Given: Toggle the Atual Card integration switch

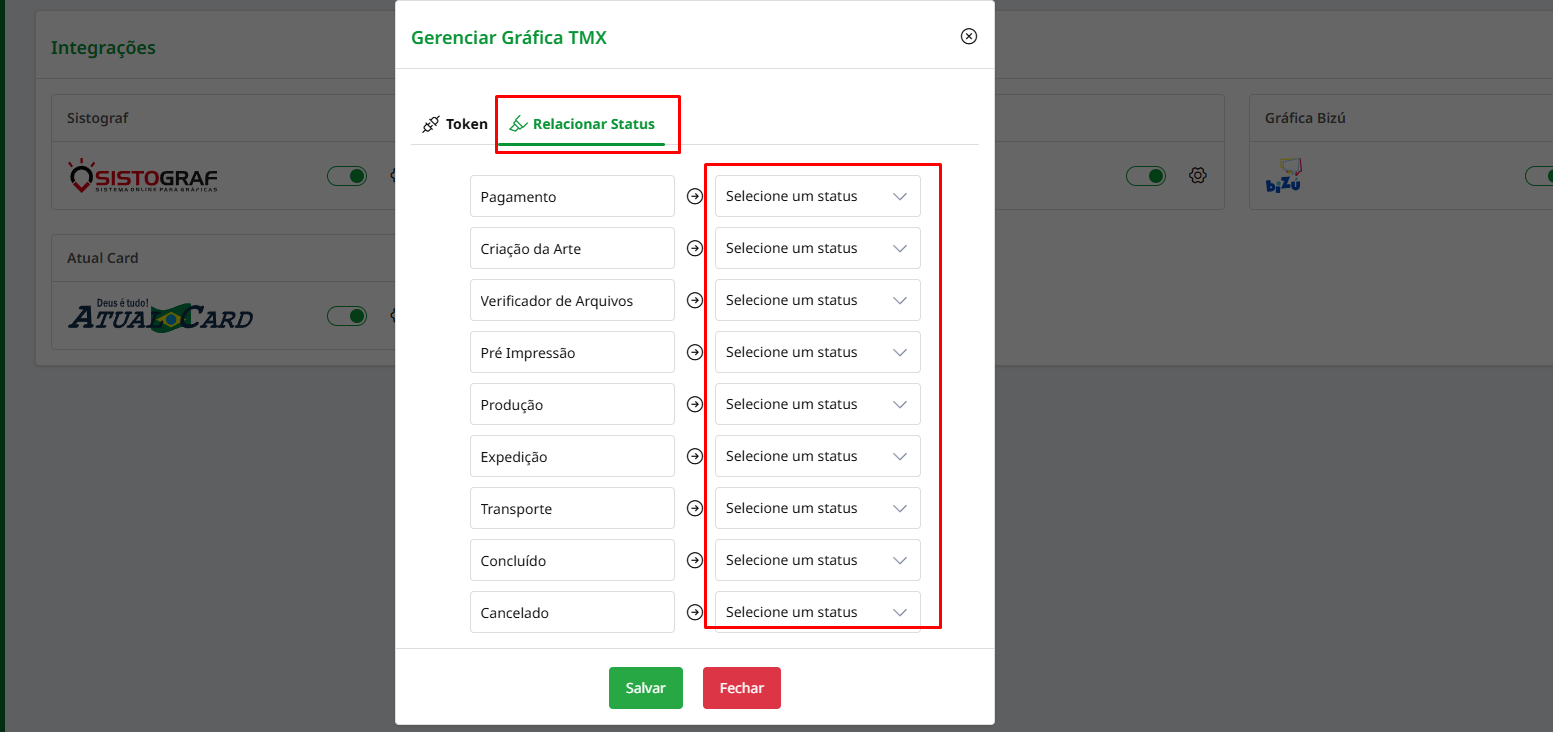Looking at the screenshot, I should coord(347,316).
